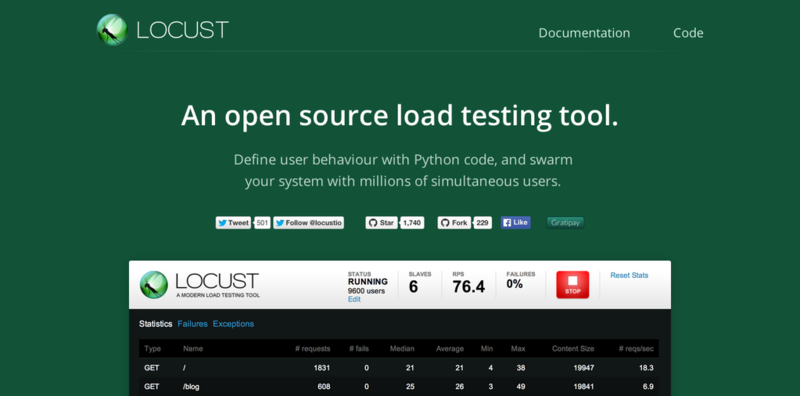Click the /blog name cell

coord(191,387)
